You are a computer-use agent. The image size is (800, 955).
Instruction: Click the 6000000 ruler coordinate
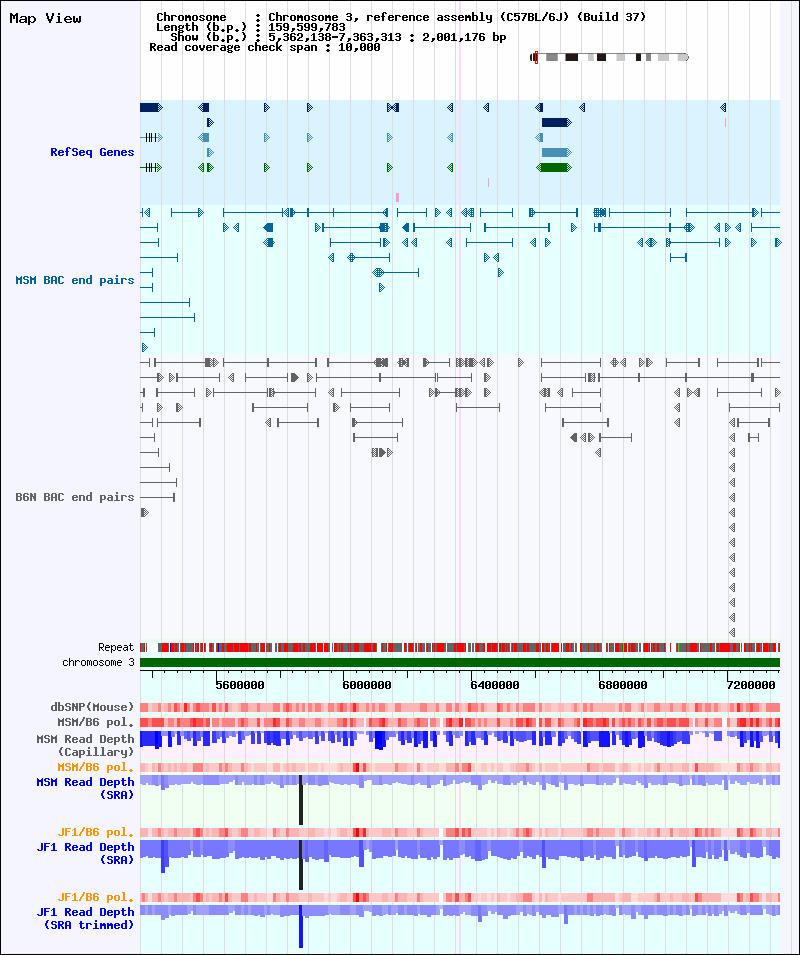[x=367, y=685]
